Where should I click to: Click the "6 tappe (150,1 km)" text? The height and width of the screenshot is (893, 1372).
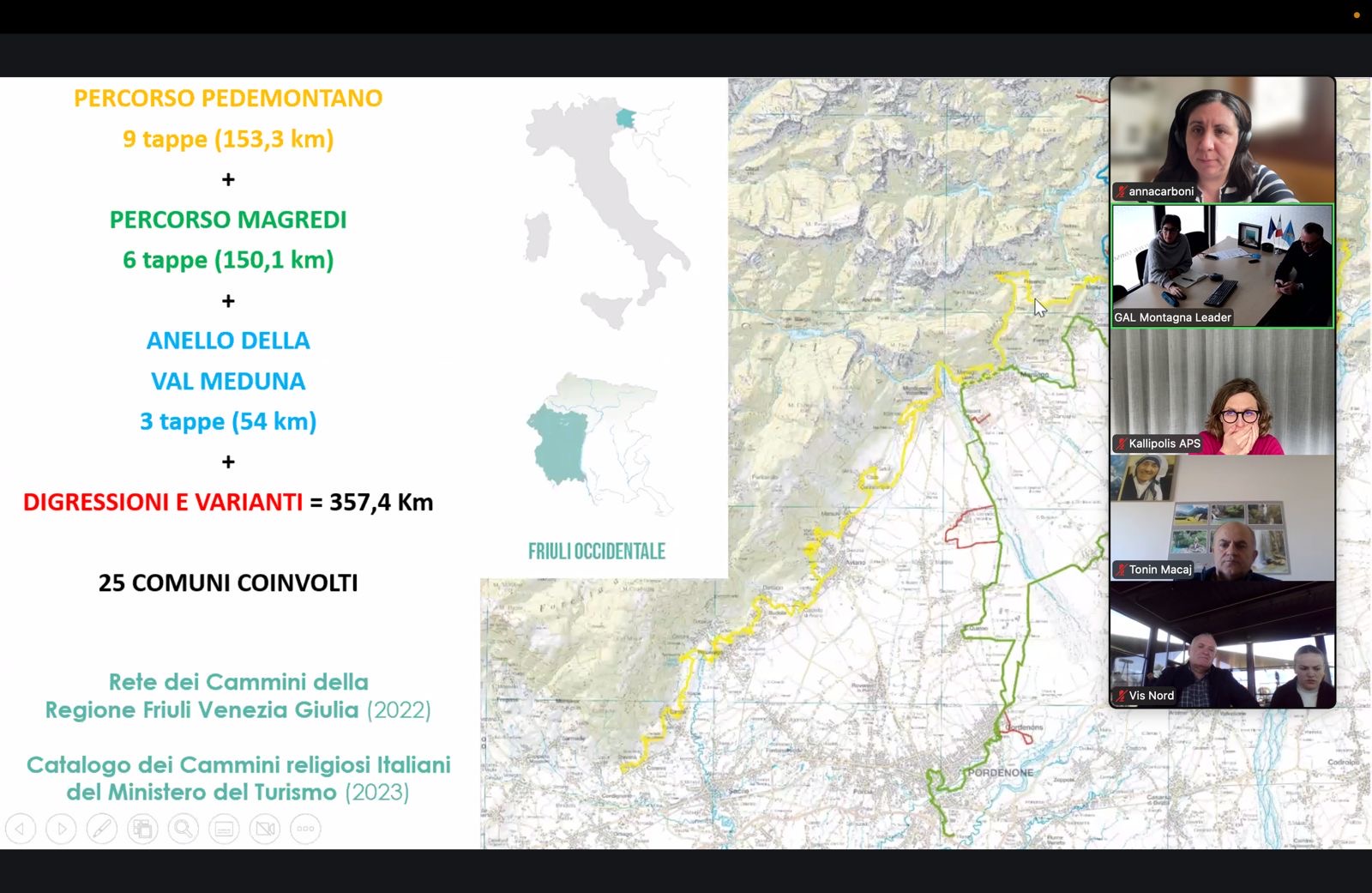click(228, 260)
